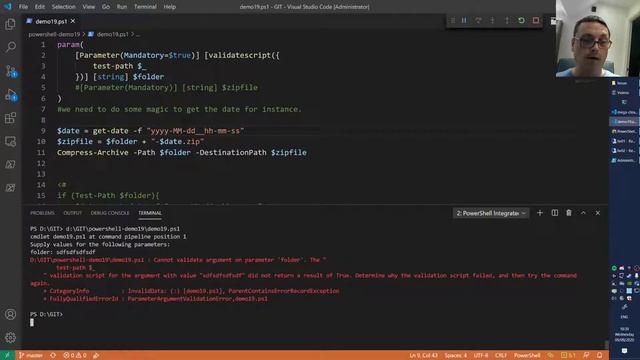This screenshot has height=360, width=640.
Task: Open the Help menu
Action: coord(170,7)
